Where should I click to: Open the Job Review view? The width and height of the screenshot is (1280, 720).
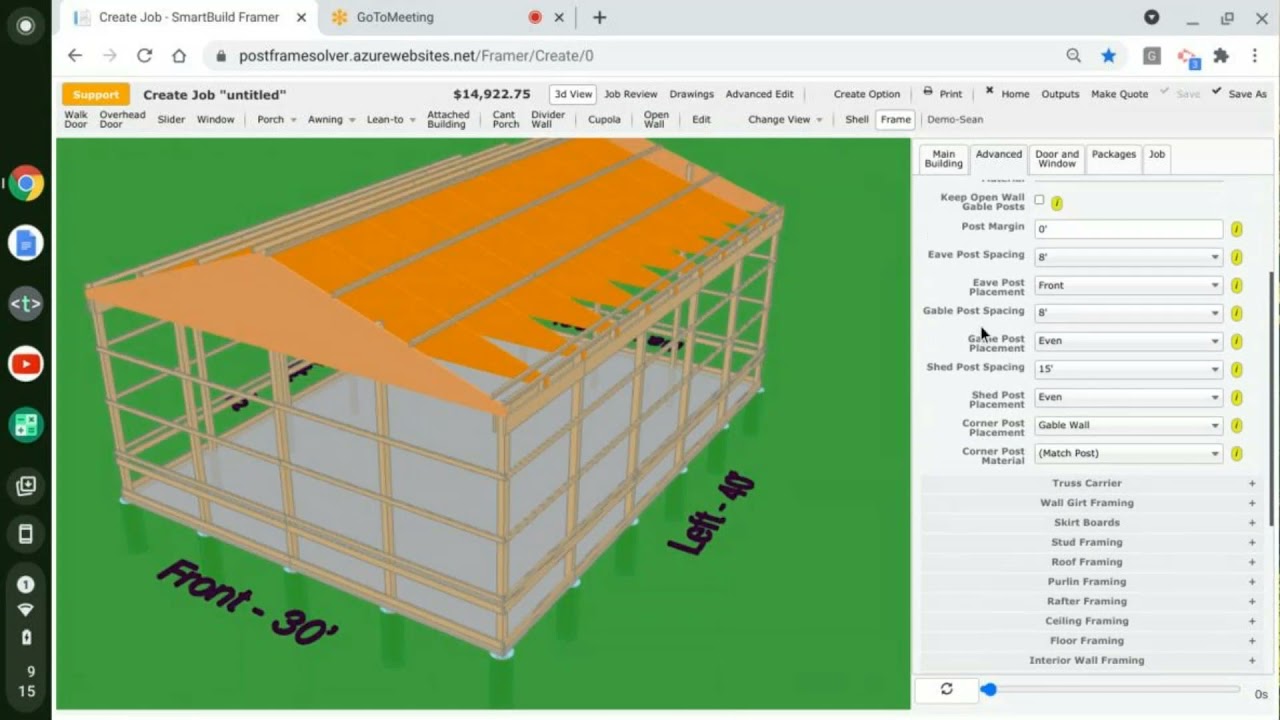(x=631, y=94)
